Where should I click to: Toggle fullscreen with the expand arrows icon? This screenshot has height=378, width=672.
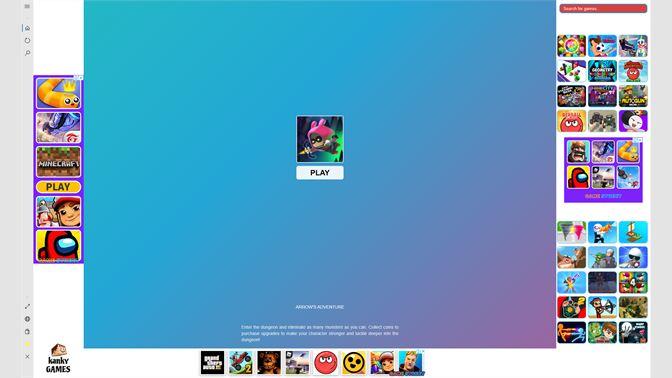pyautogui.click(x=27, y=306)
